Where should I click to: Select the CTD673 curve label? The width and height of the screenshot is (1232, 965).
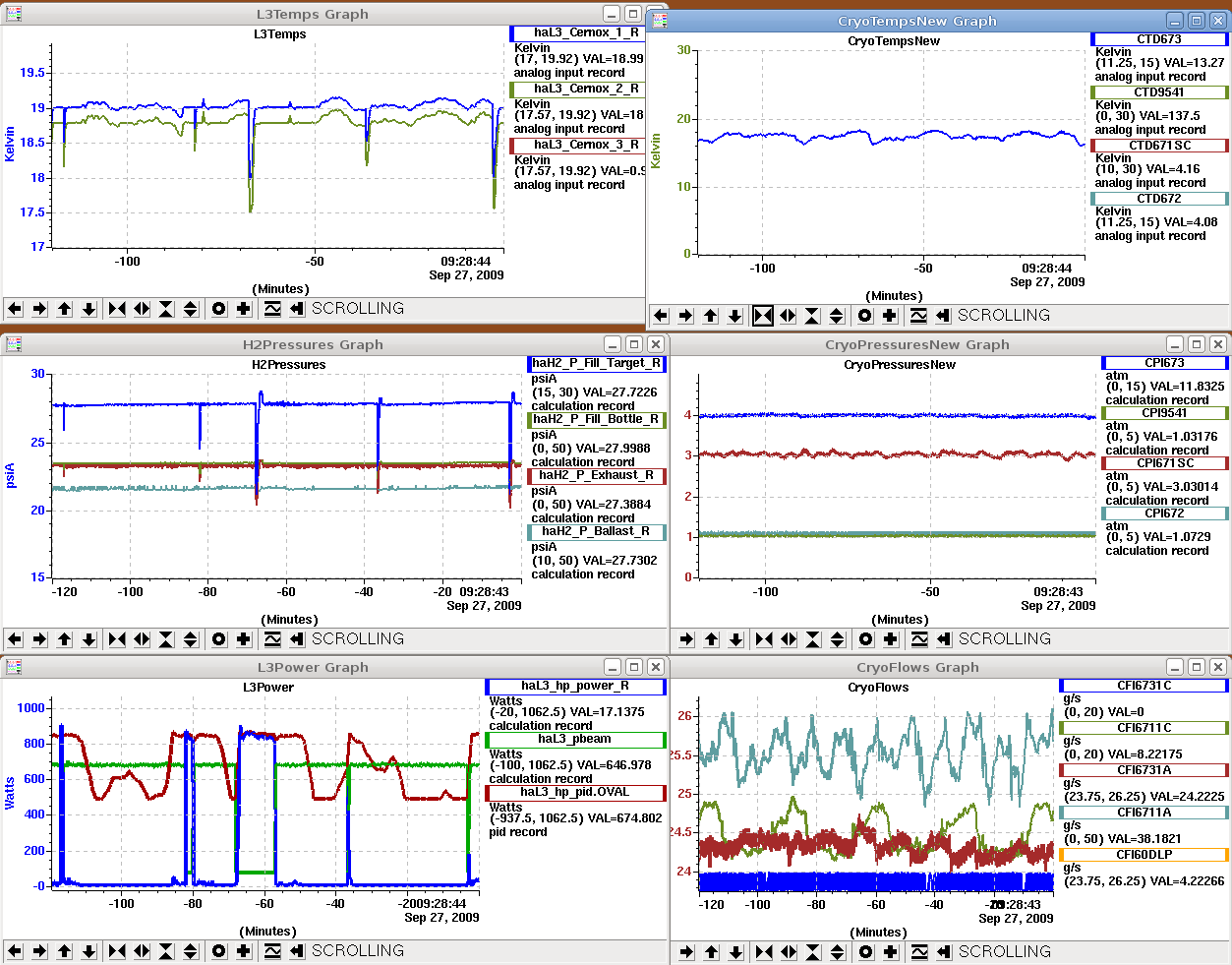(1160, 39)
